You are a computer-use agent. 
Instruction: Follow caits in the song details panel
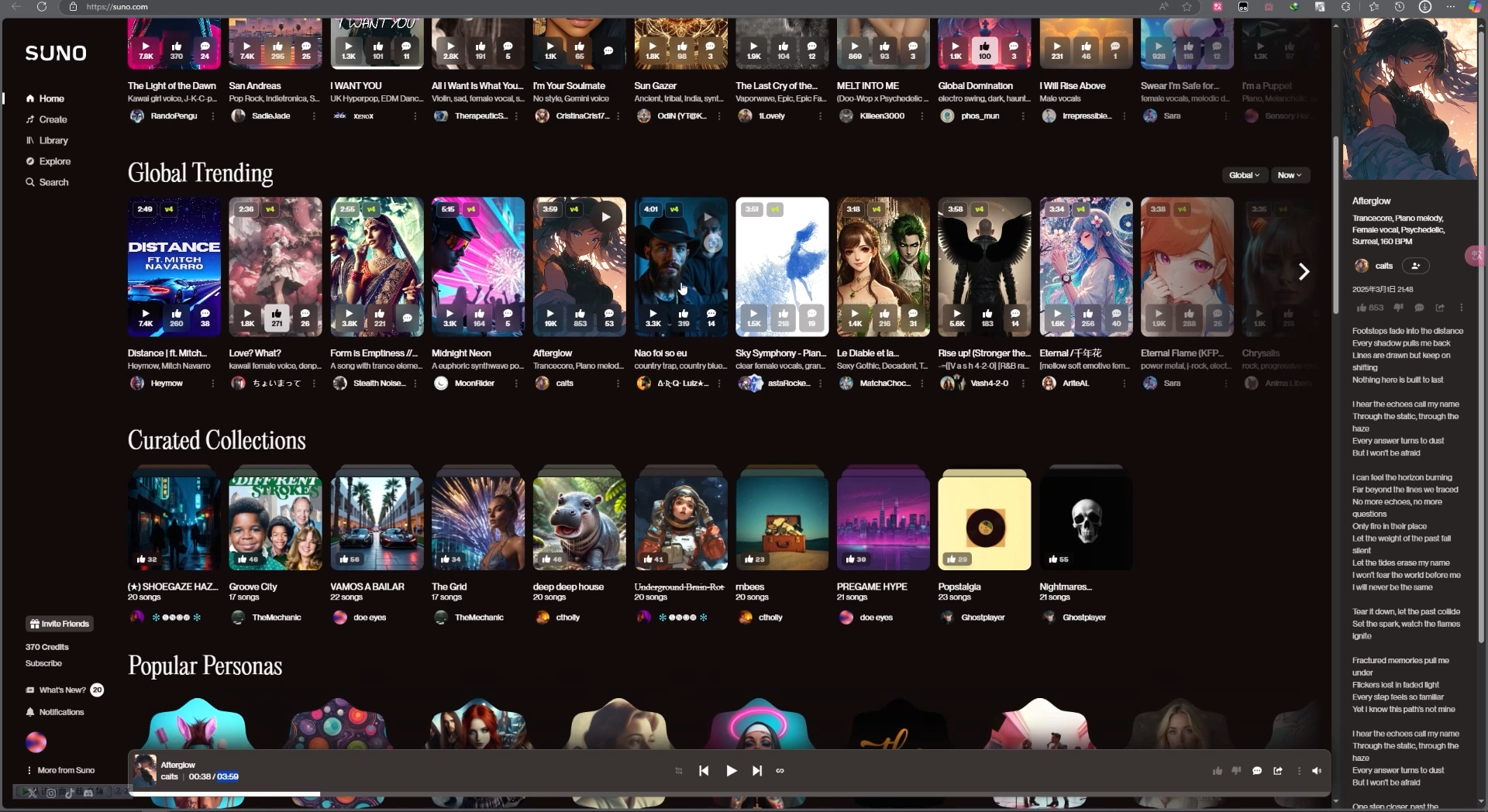(x=1416, y=266)
